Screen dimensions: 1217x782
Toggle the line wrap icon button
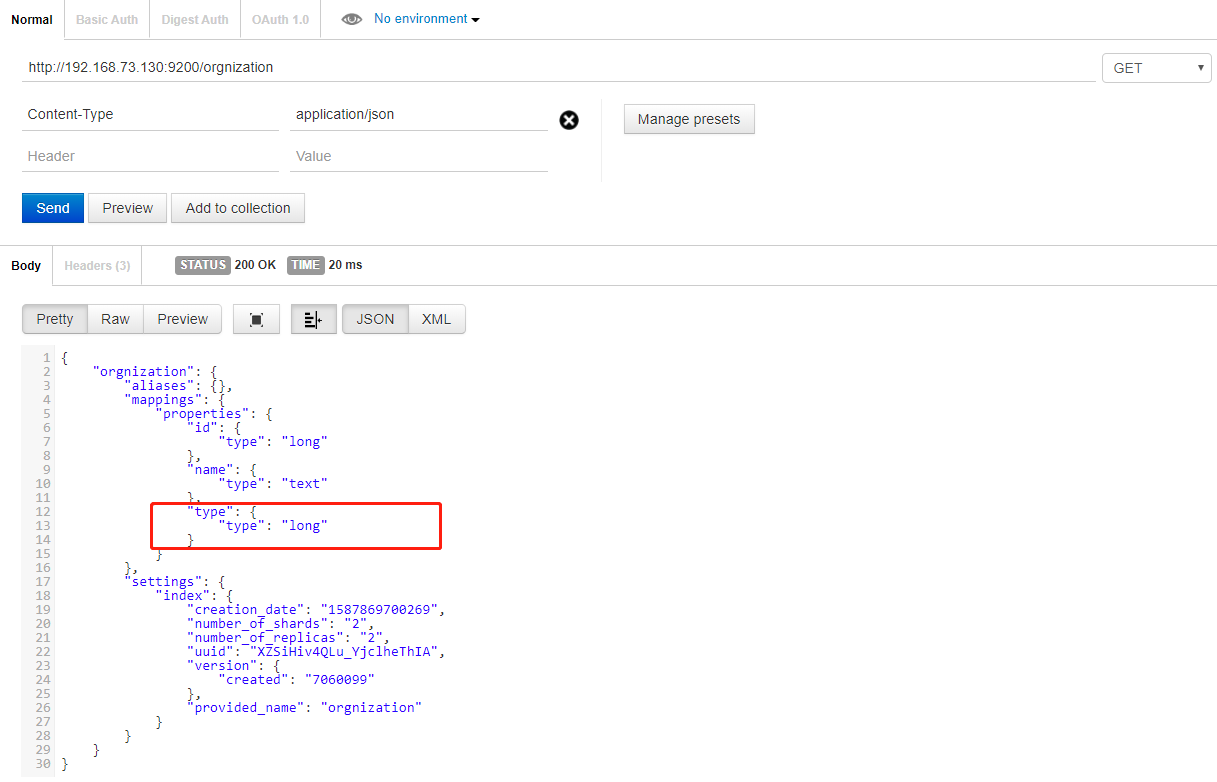click(x=313, y=319)
